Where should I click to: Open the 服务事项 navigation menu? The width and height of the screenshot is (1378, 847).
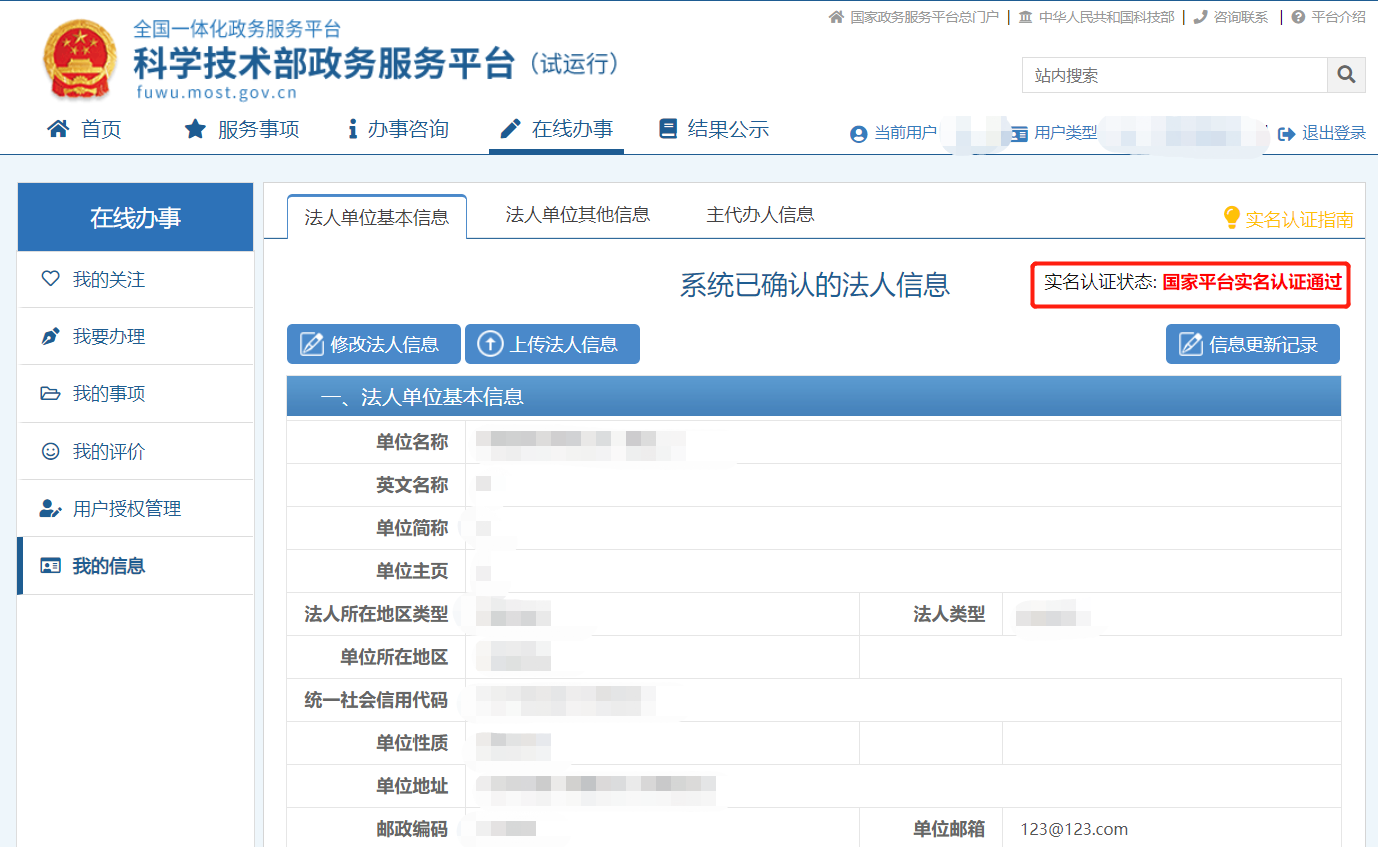pos(242,129)
